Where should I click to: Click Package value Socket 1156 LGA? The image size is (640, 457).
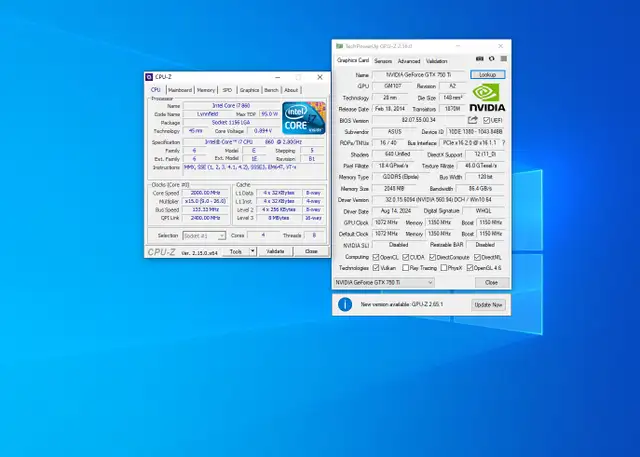pyautogui.click(x=231, y=122)
